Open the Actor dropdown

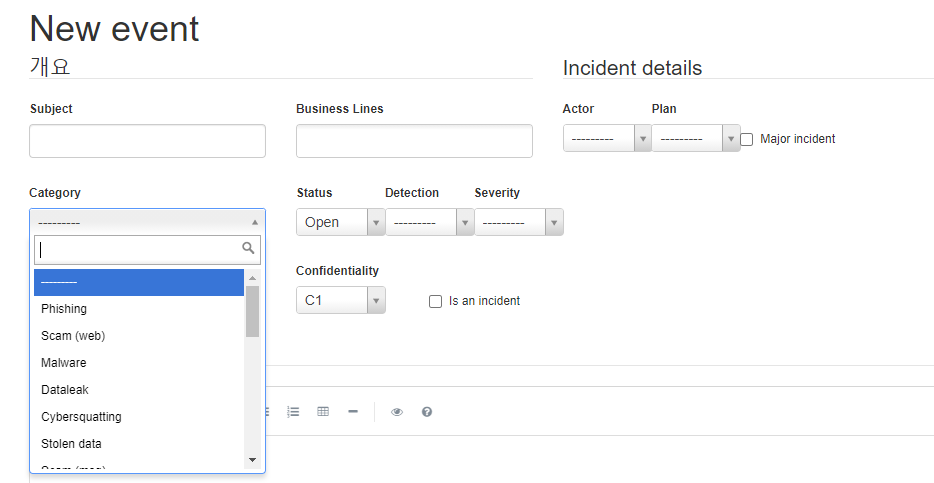pos(607,138)
